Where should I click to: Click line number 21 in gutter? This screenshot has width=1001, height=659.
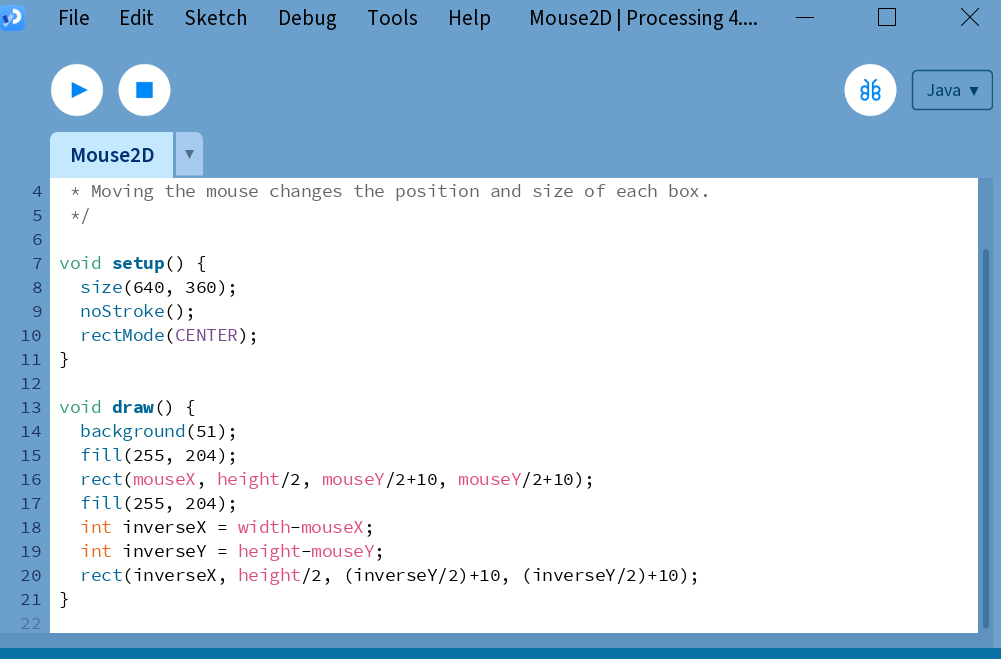31,600
